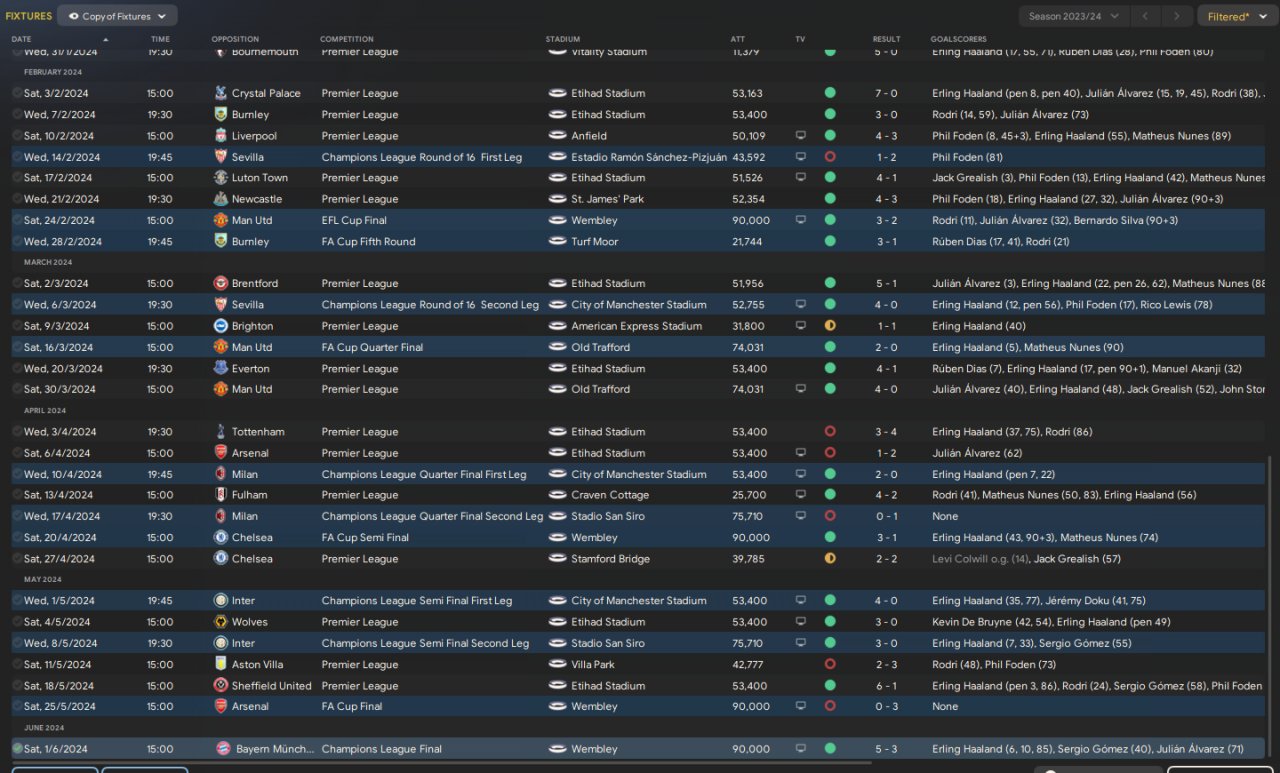Image resolution: width=1280 pixels, height=773 pixels.
Task: Select the row circle for Sat, 13/4/2024
Action: (x=17, y=495)
